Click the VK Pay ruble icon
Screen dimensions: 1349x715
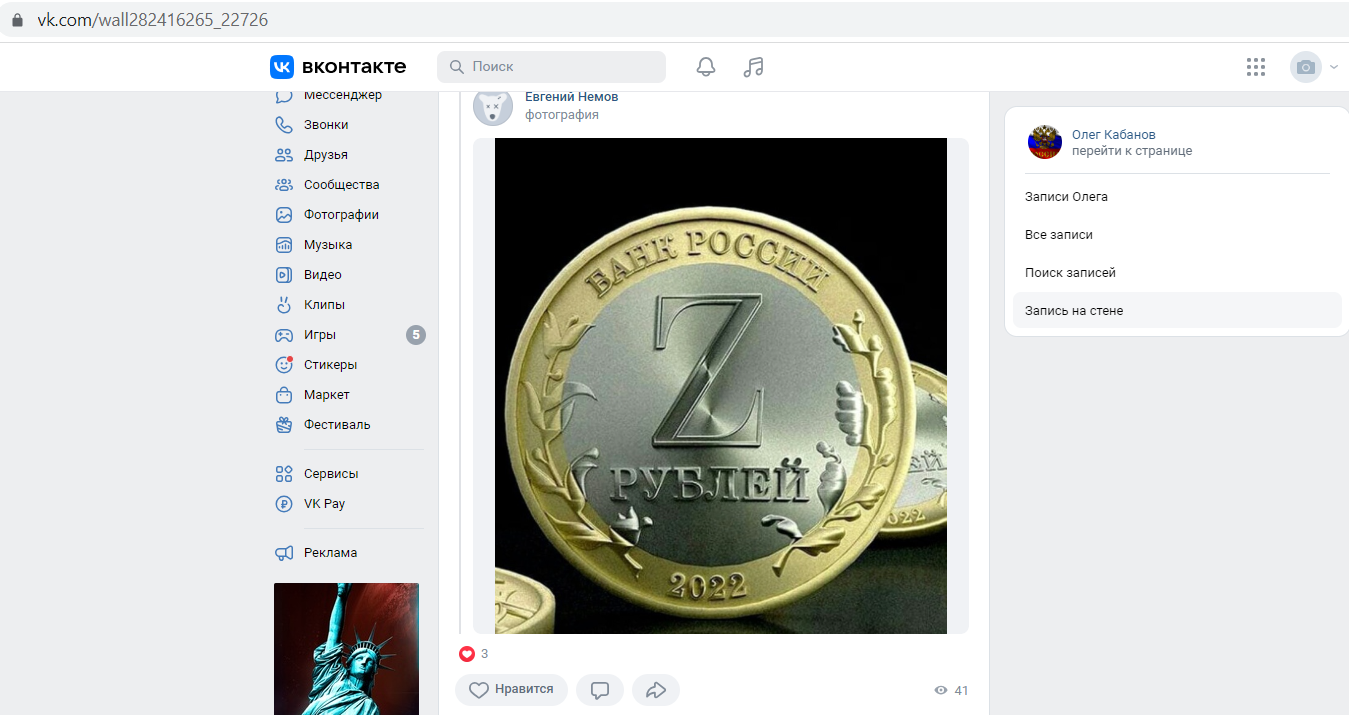tap(284, 504)
